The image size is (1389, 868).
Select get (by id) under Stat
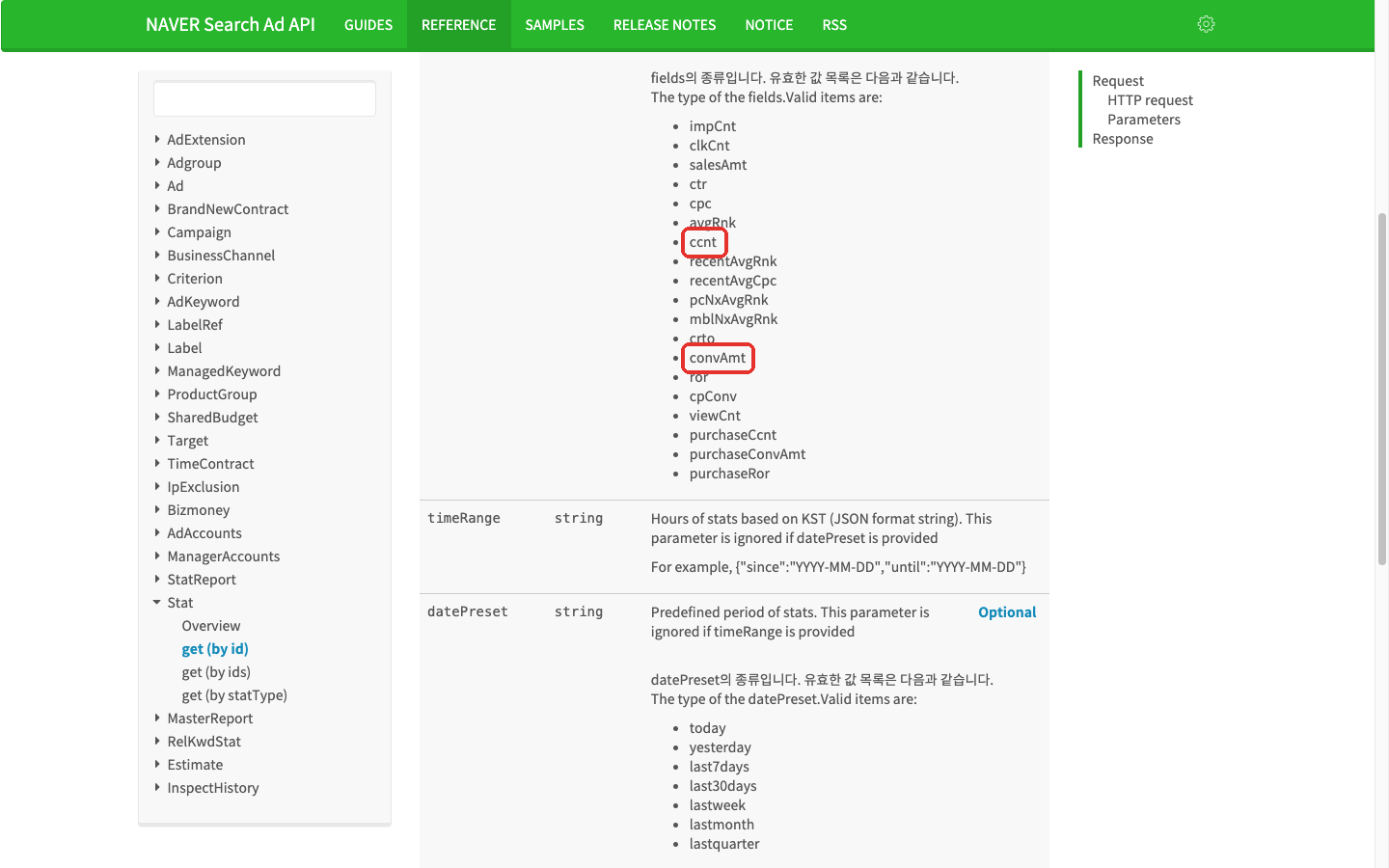coord(215,649)
